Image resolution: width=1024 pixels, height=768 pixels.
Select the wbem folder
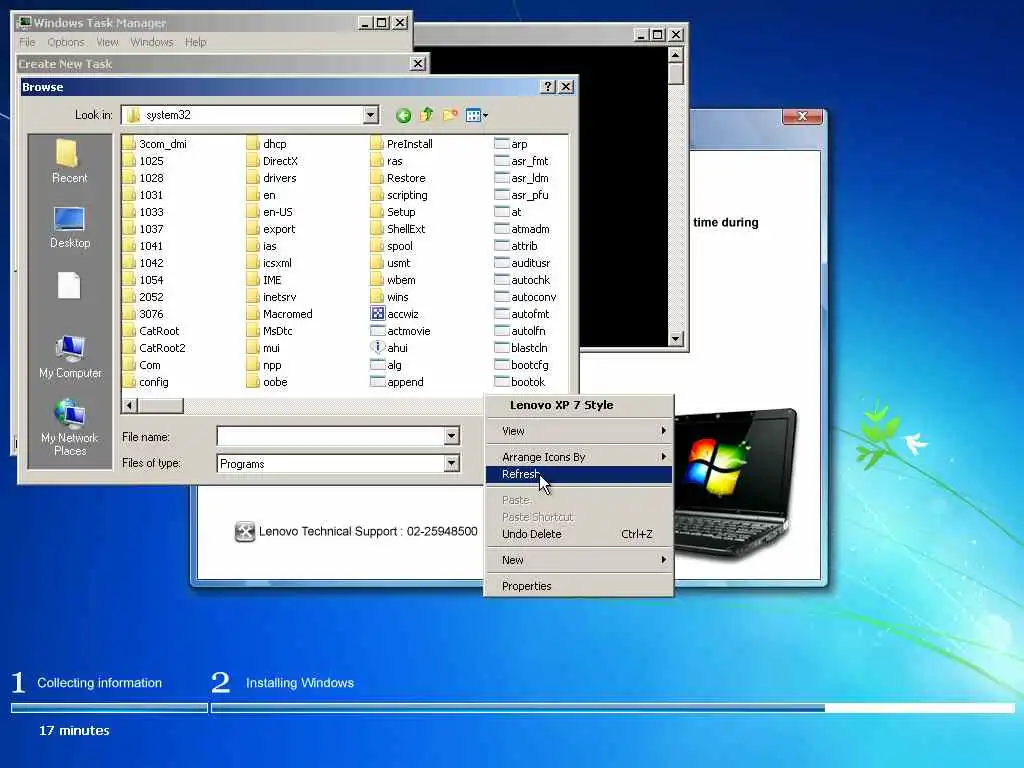(x=393, y=280)
